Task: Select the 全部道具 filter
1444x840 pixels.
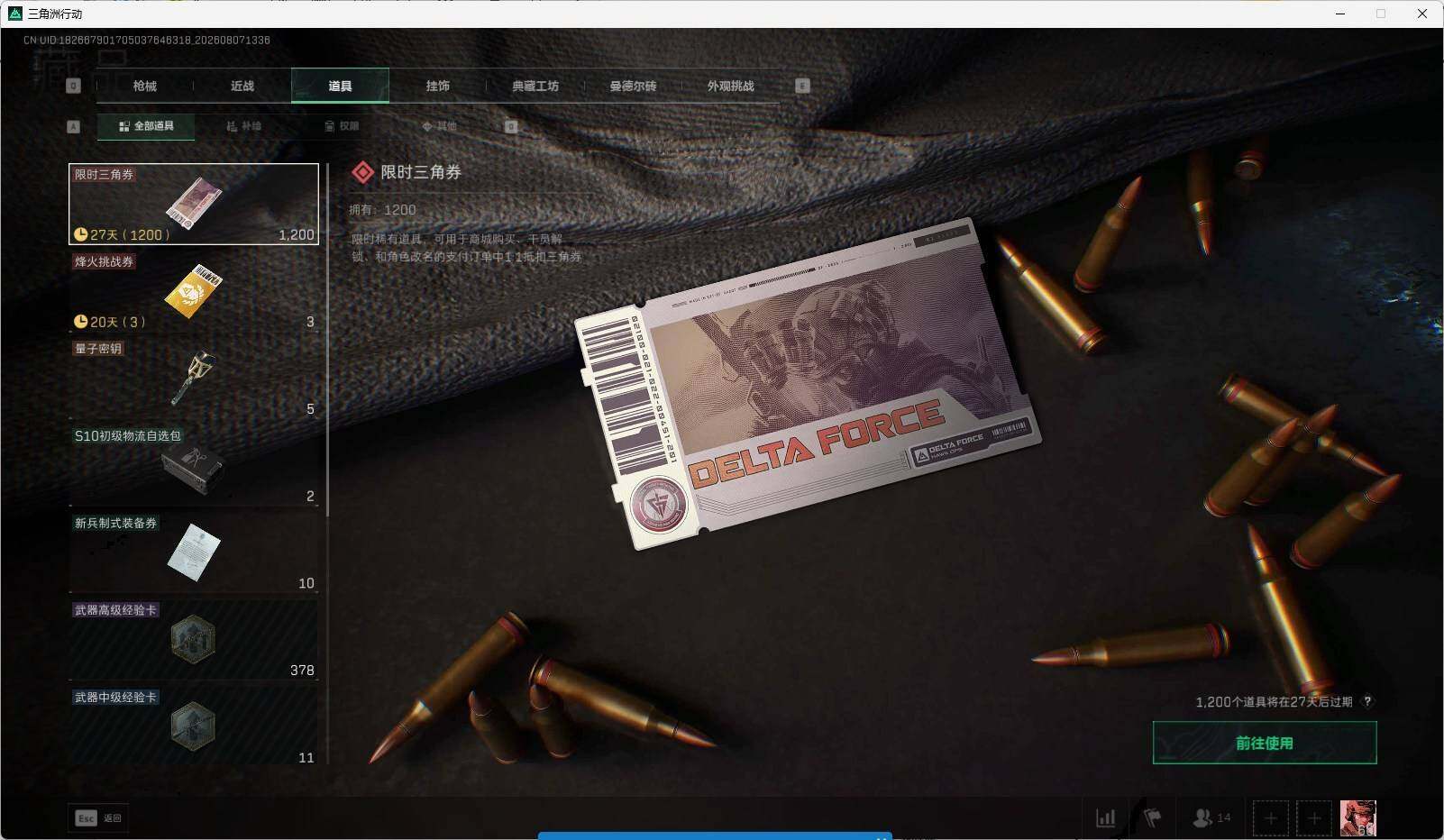Action: (x=146, y=126)
